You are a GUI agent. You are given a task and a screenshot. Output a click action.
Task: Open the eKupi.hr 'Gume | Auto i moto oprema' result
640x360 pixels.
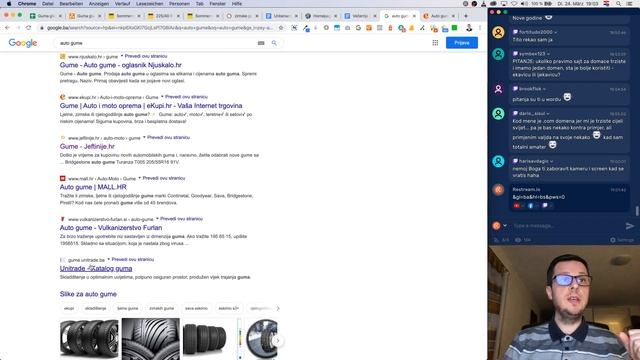(x=151, y=106)
